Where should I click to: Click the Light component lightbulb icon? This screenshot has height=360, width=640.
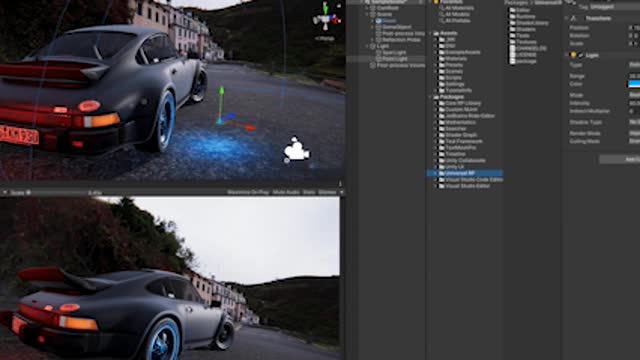coord(573,55)
